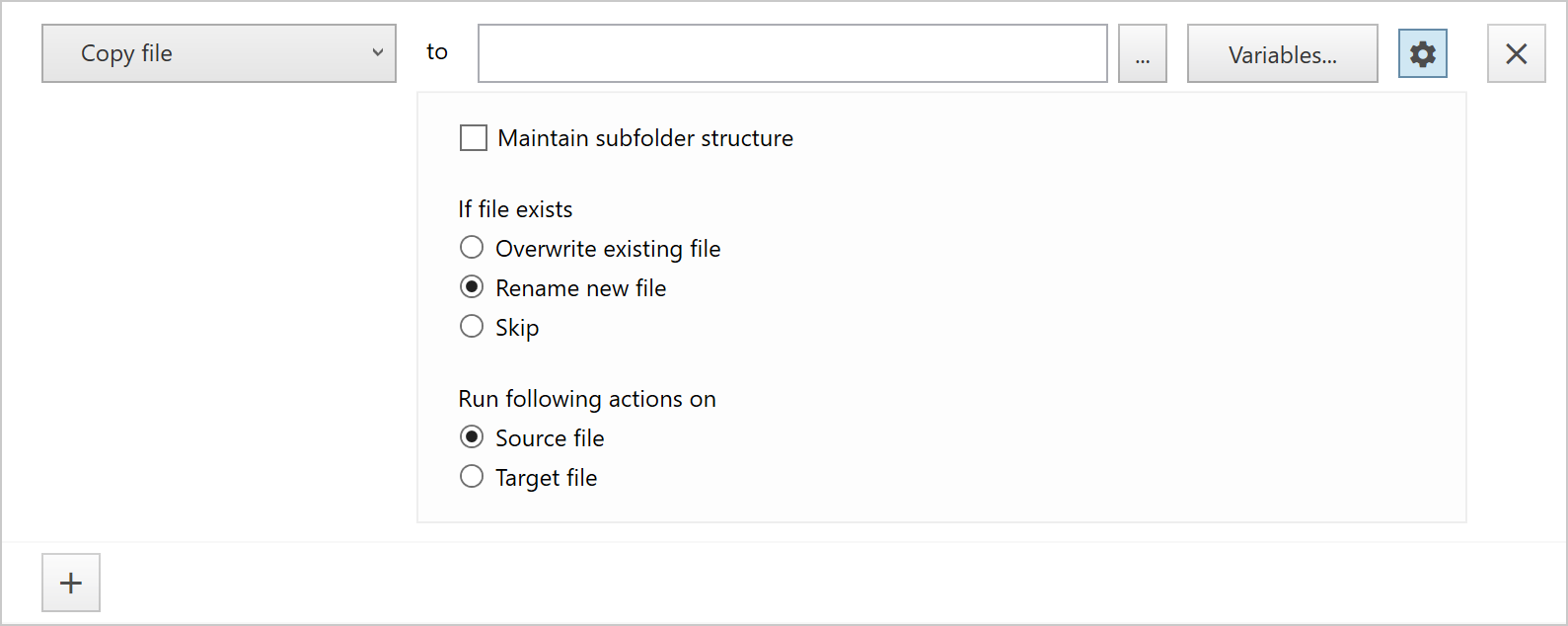Viewport: 1568px width, 626px height.
Task: Select Target file radio button
Action: pyautogui.click(x=472, y=476)
